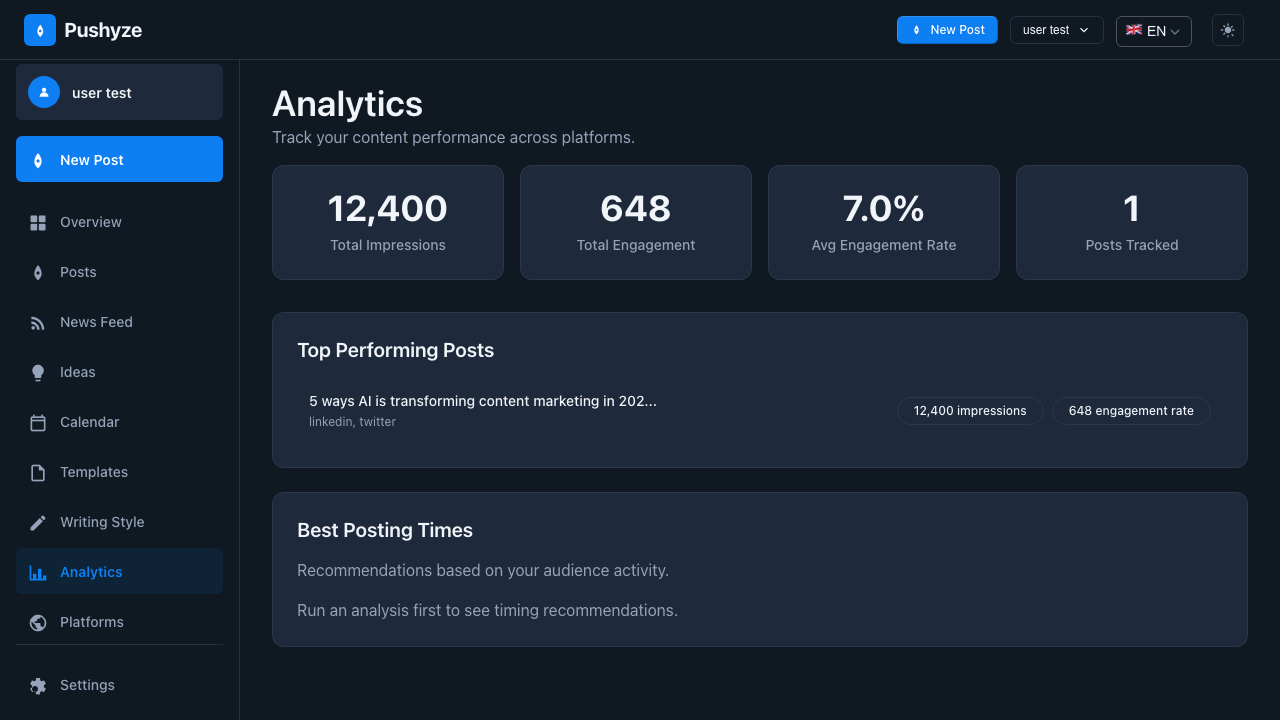Click the Ideas lightbulb icon
Screen dimensions: 1280x720
(x=38, y=372)
